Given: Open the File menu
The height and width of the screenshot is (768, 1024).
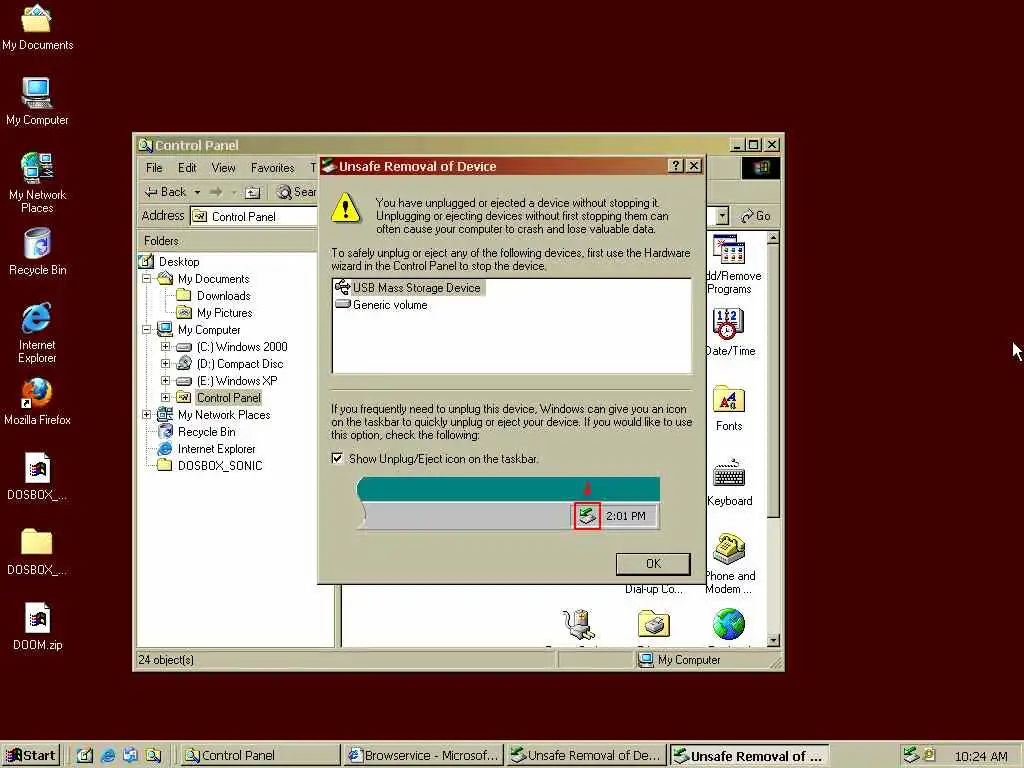Looking at the screenshot, I should pyautogui.click(x=154, y=168).
